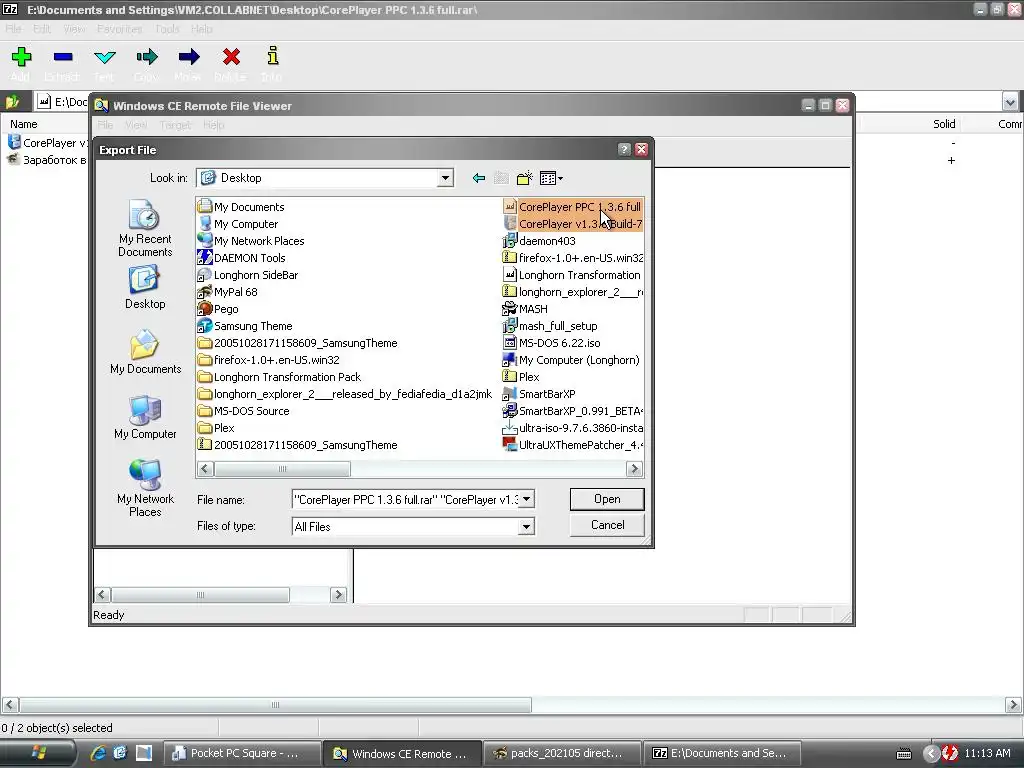Open the Look in dropdown

point(445,178)
